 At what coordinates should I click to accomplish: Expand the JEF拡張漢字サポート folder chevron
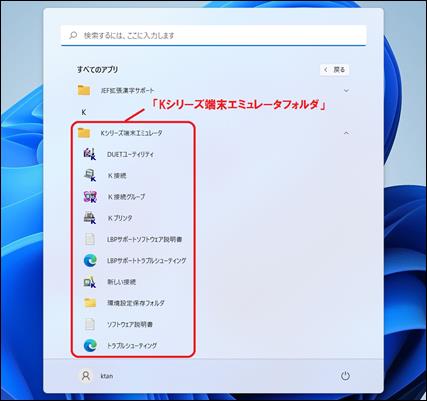346,90
